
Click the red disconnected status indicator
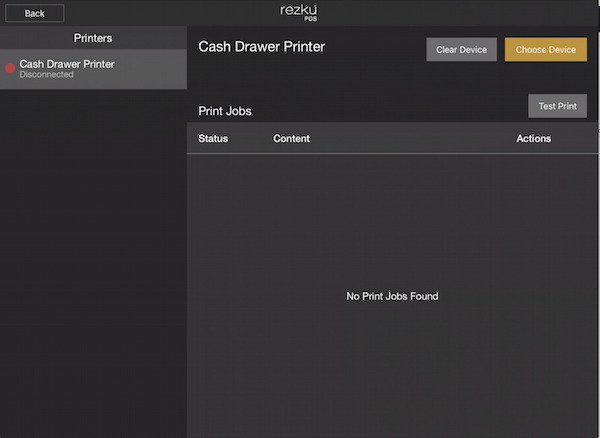click(x=10, y=68)
